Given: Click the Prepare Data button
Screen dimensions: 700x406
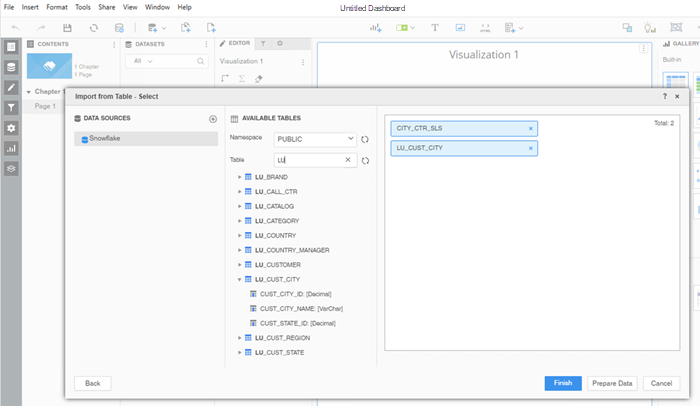Looking at the screenshot, I should 611,383.
